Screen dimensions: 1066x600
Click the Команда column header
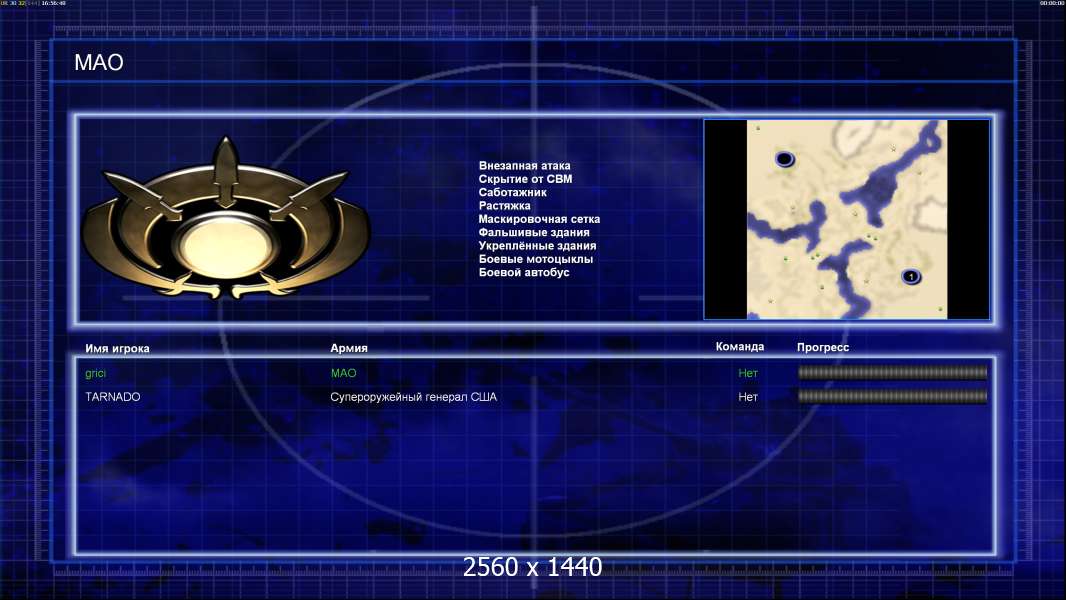[740, 347]
